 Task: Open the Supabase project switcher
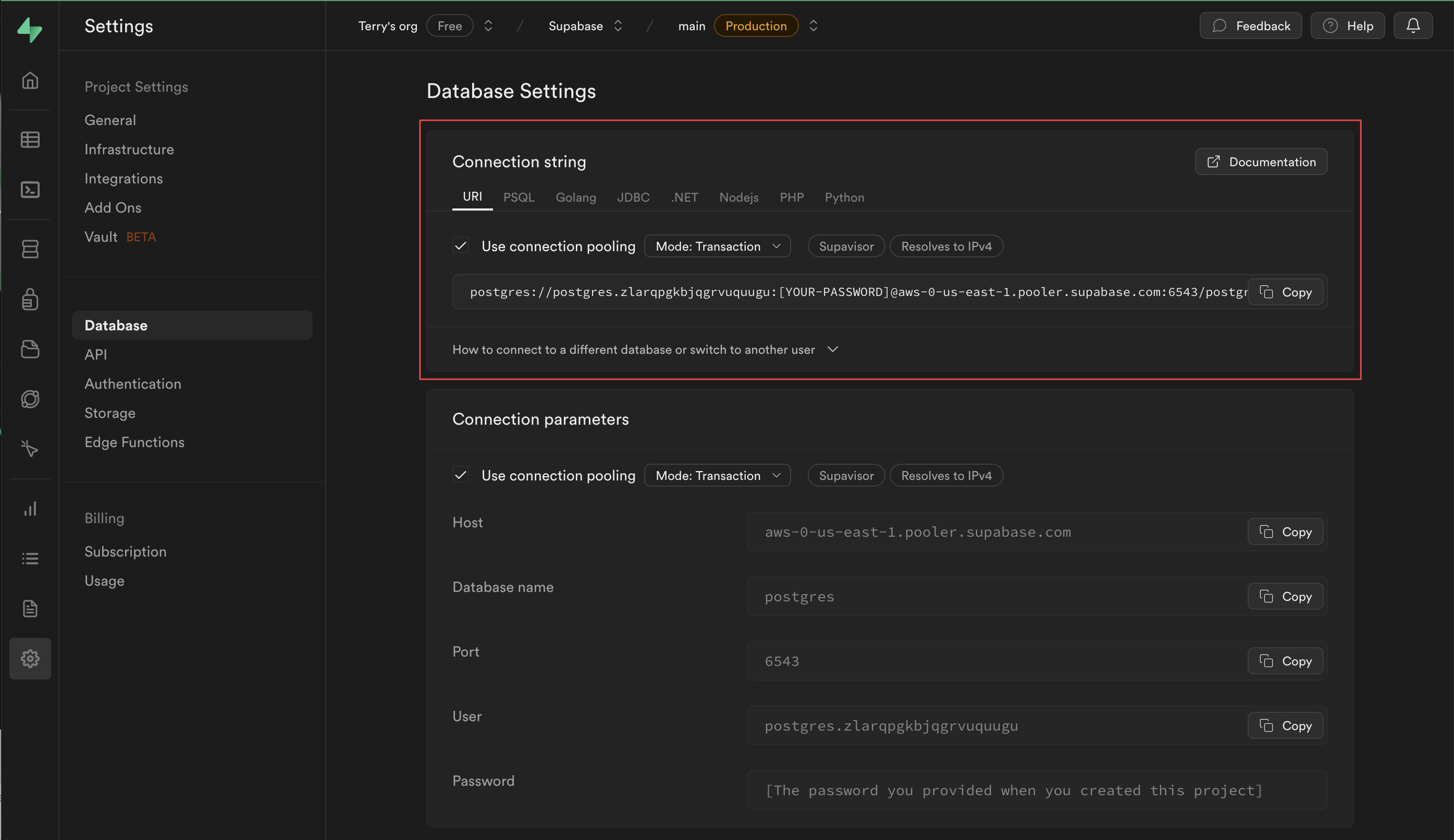(618, 26)
